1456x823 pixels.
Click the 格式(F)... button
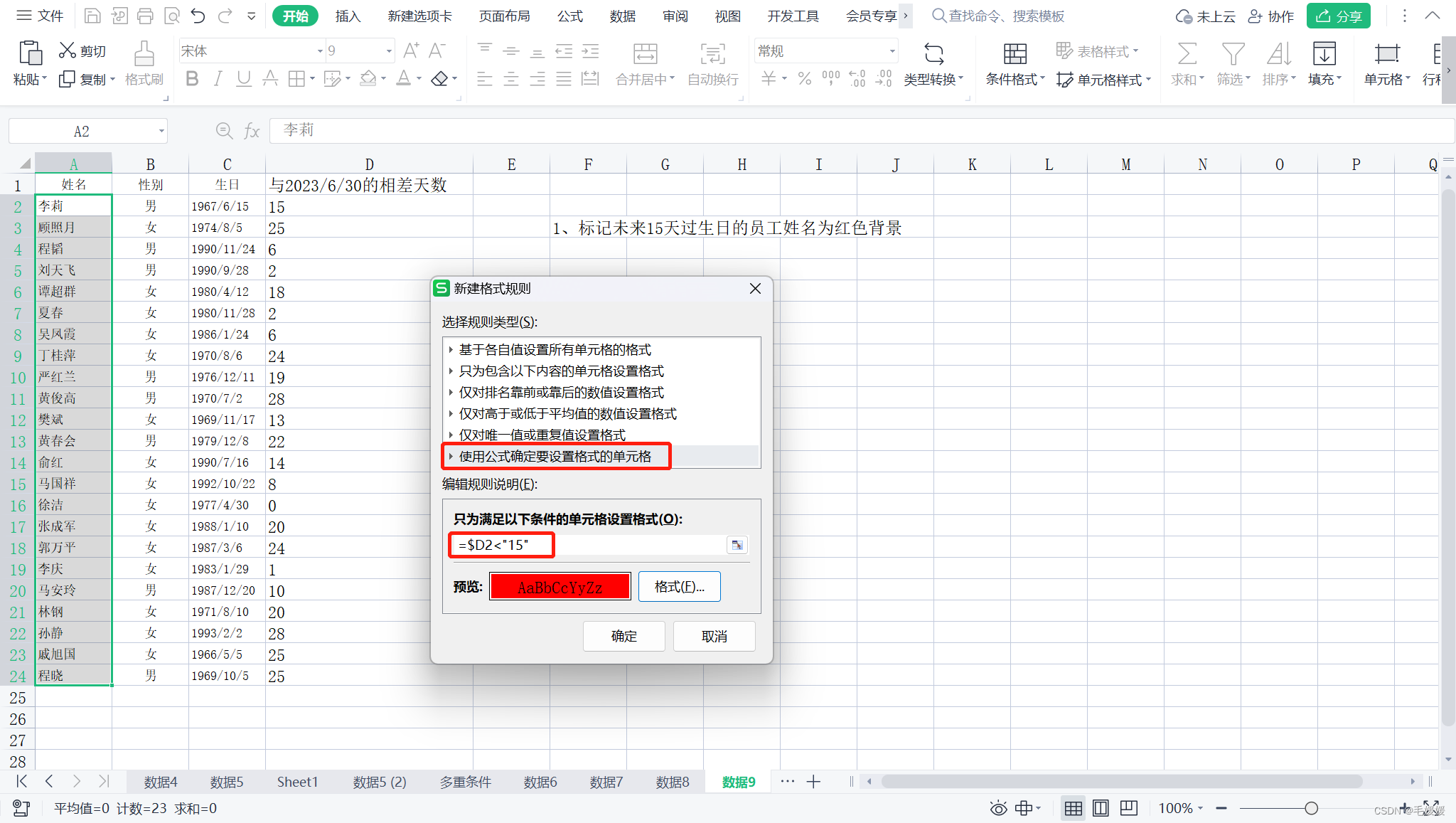(x=679, y=587)
